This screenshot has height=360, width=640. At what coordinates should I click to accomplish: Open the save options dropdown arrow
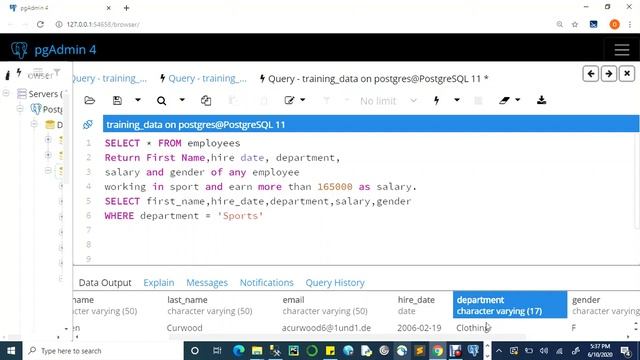point(138,100)
